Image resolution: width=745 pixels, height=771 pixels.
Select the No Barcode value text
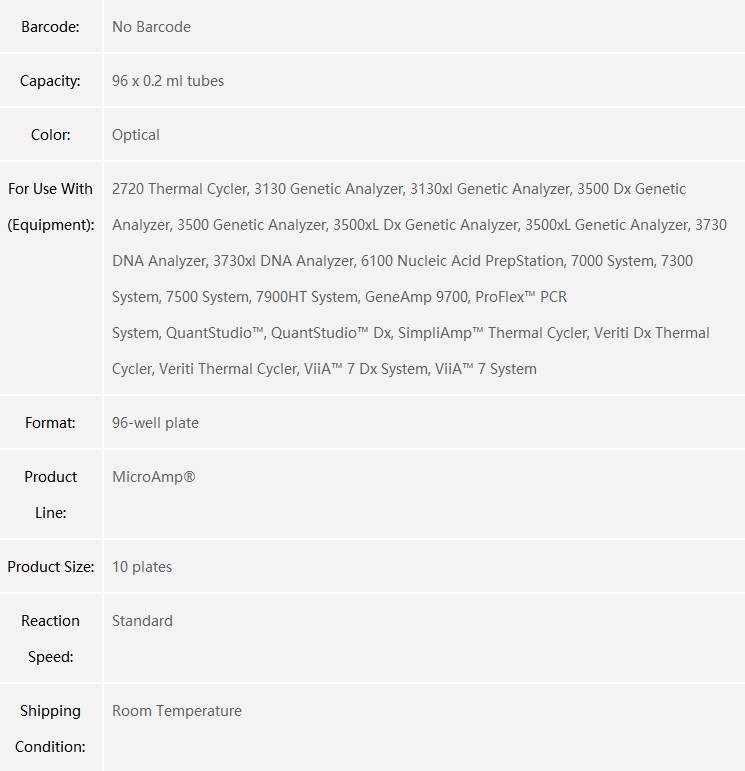pos(151,27)
